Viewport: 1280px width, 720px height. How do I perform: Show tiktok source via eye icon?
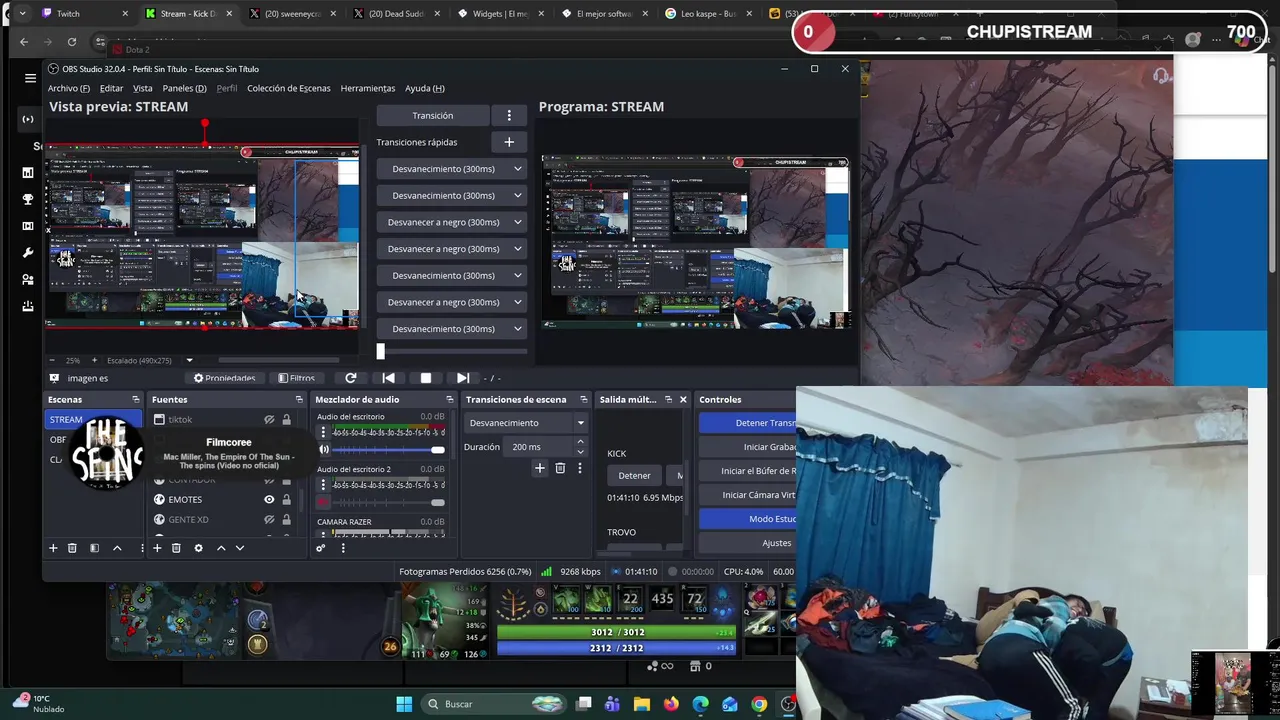click(x=269, y=420)
